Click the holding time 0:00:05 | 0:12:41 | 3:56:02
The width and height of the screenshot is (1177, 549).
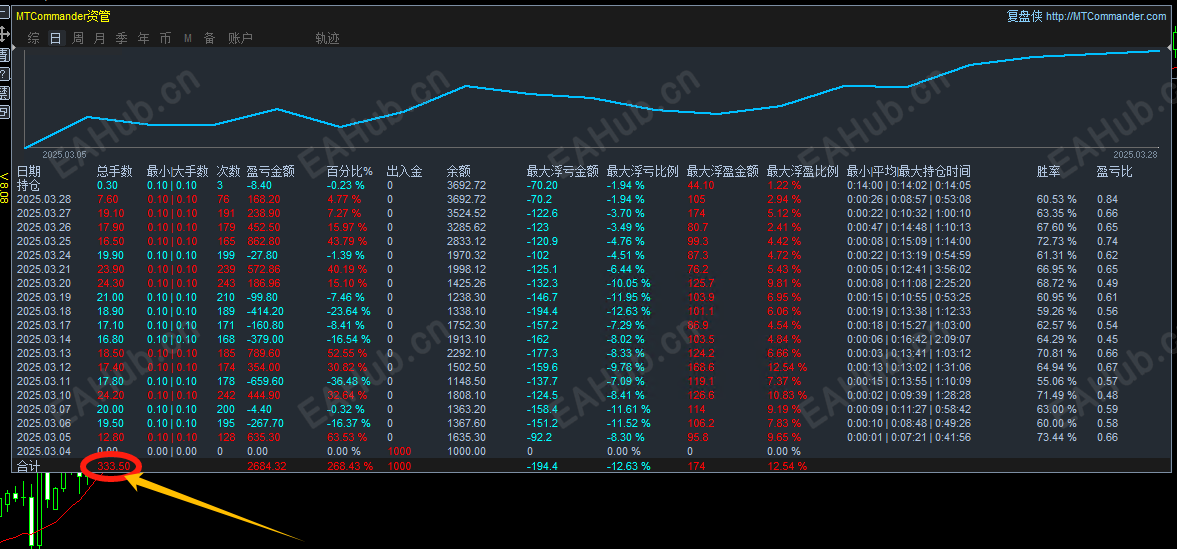pos(908,269)
